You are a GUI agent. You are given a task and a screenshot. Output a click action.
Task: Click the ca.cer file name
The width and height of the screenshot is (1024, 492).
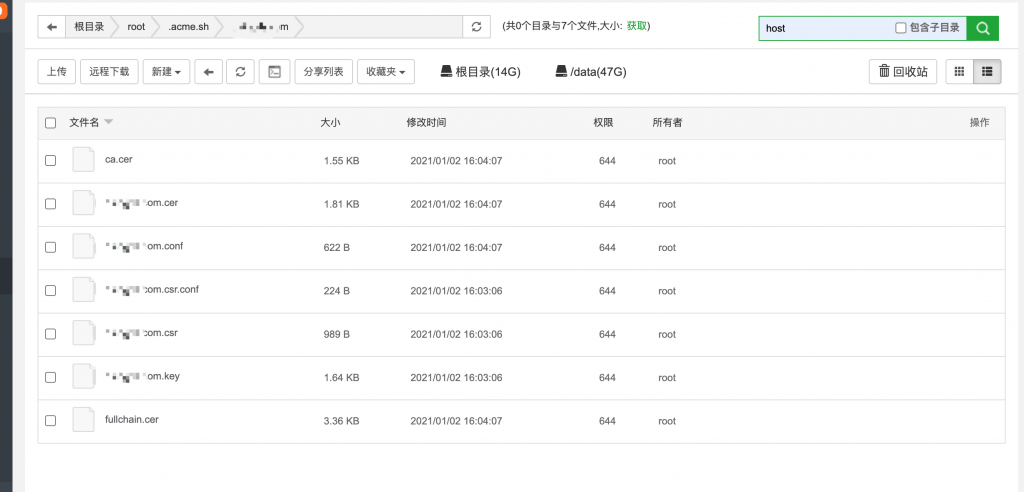119,159
